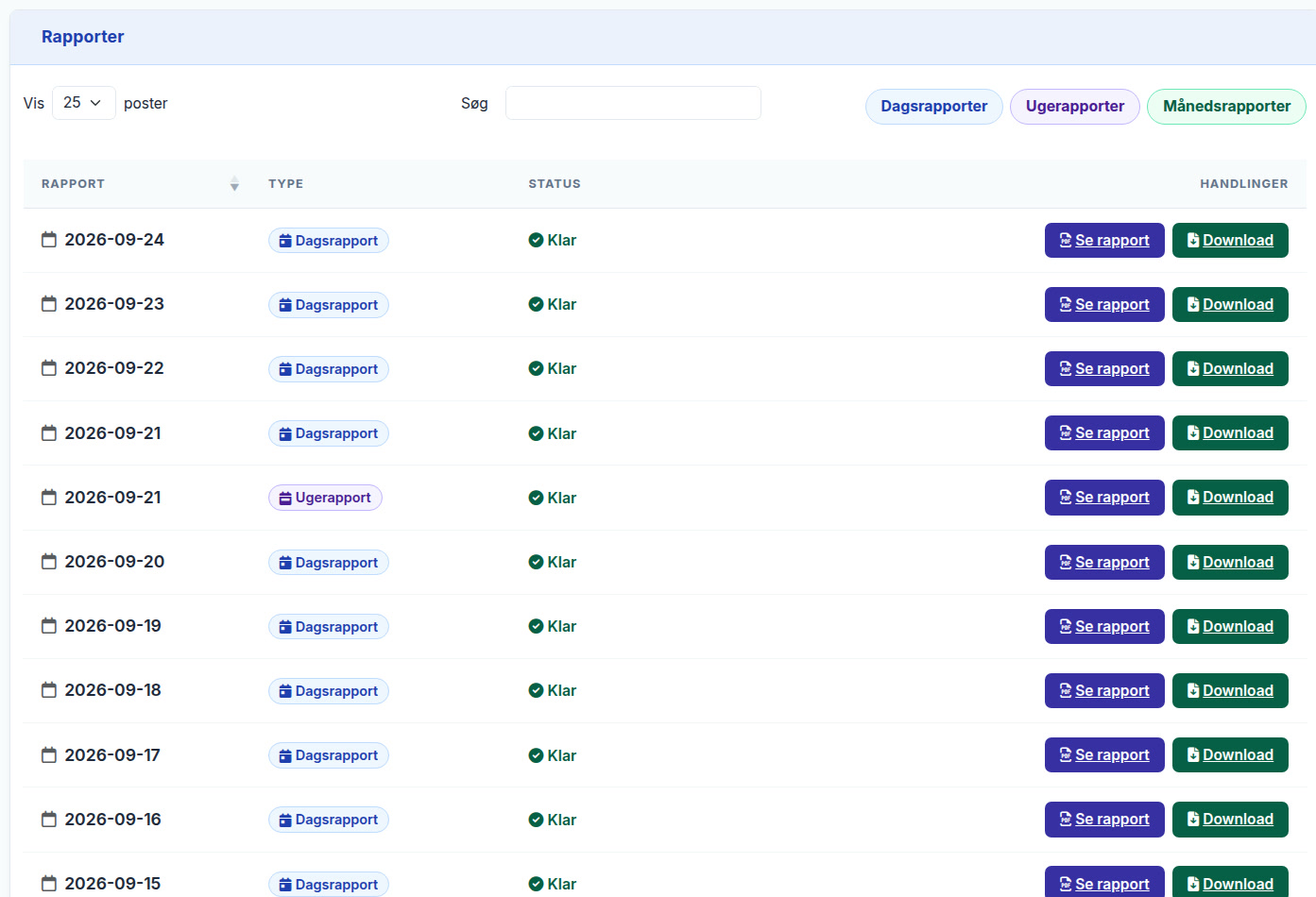
Task: Click the Ugerapport badge calendar icon
Action: click(x=285, y=498)
